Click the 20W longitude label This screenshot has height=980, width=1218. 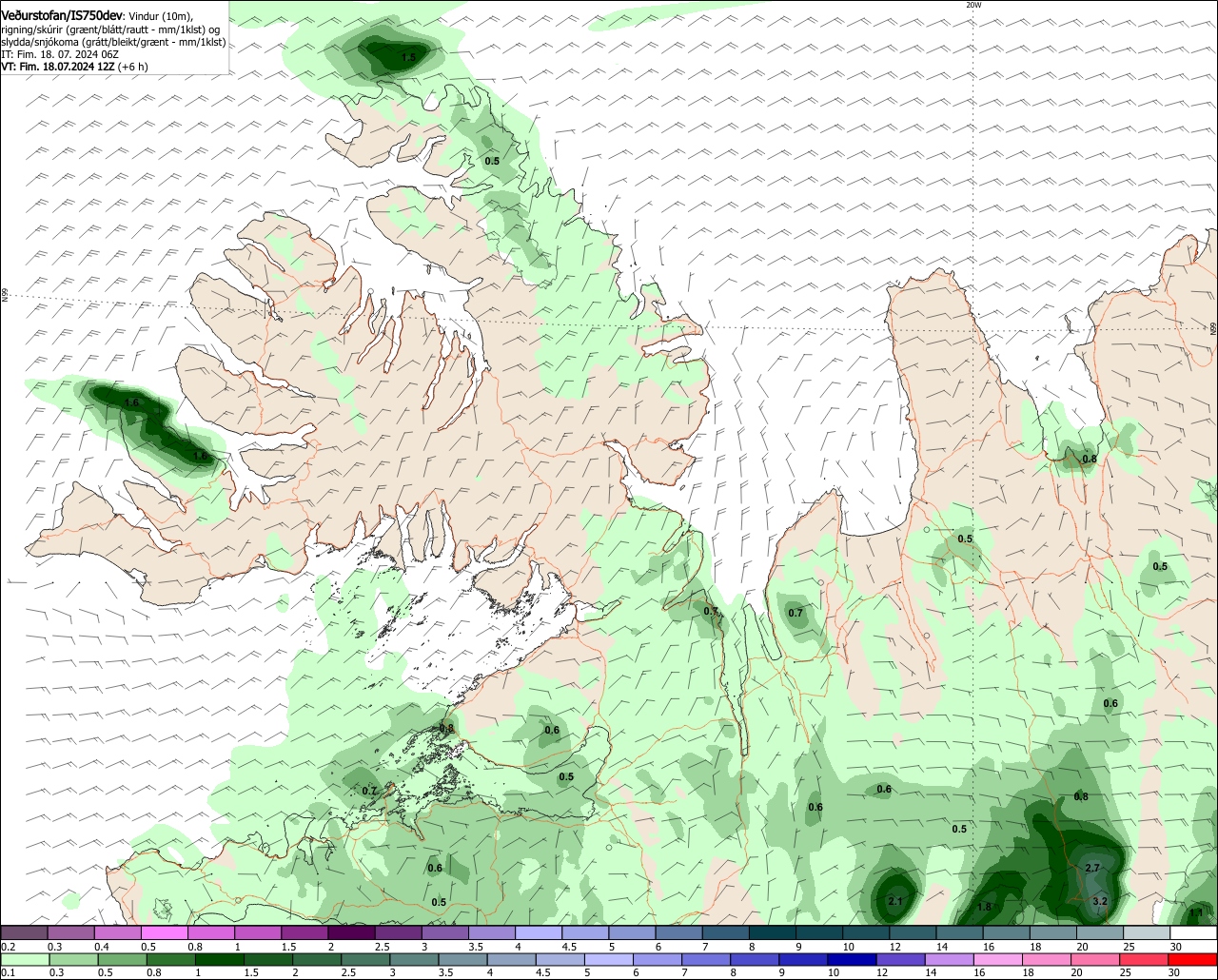point(972,5)
